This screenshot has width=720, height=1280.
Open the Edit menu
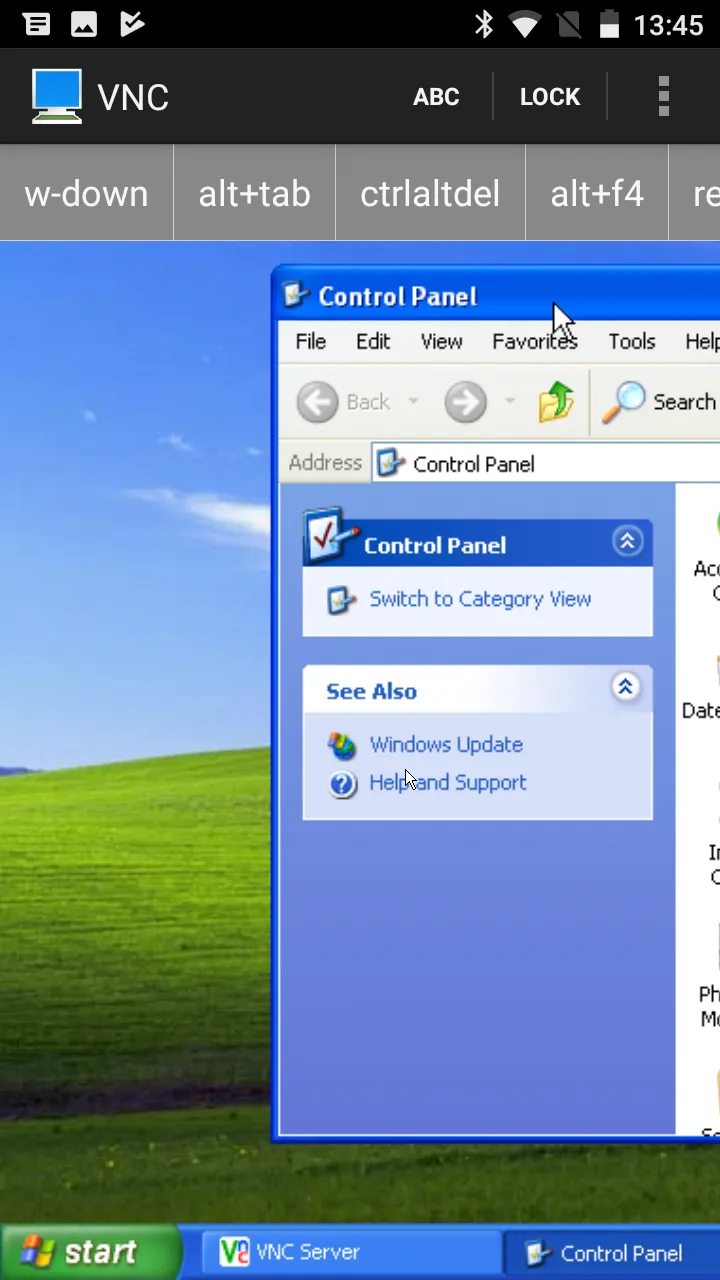click(x=373, y=342)
